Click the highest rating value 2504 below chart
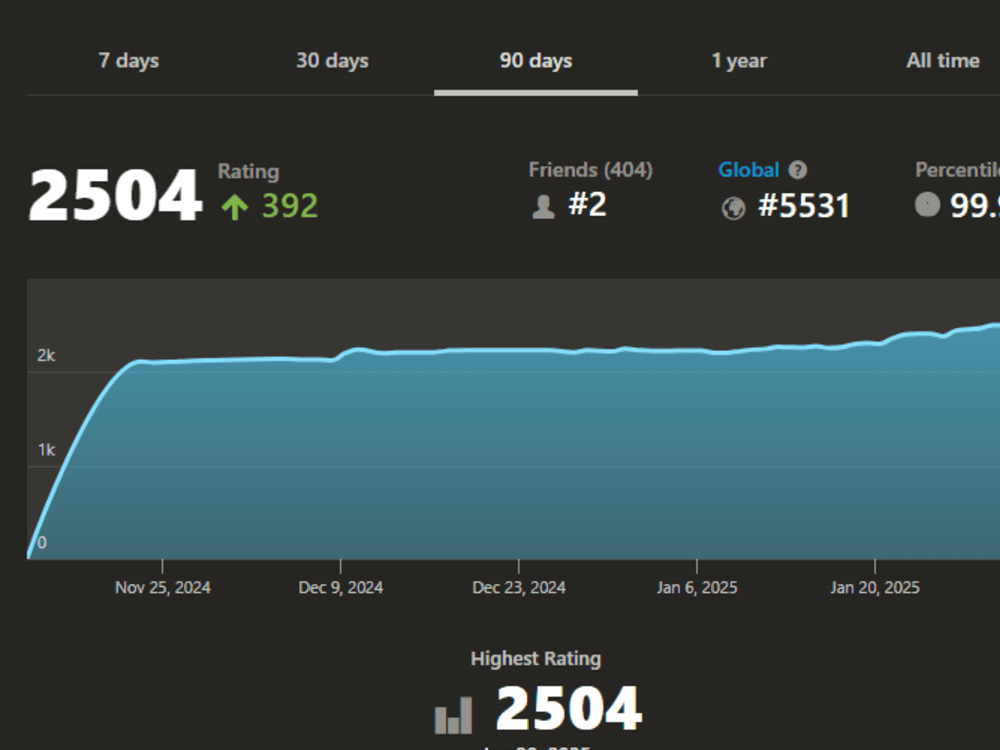The height and width of the screenshot is (750, 1000). click(x=570, y=708)
